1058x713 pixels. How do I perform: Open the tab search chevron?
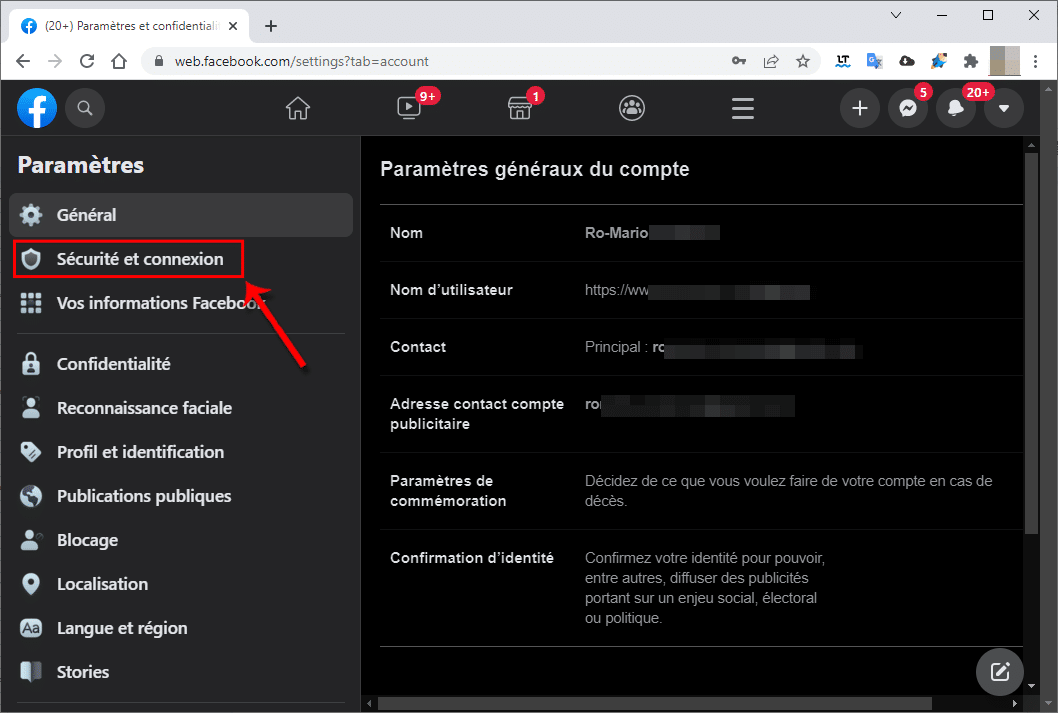pos(896,15)
